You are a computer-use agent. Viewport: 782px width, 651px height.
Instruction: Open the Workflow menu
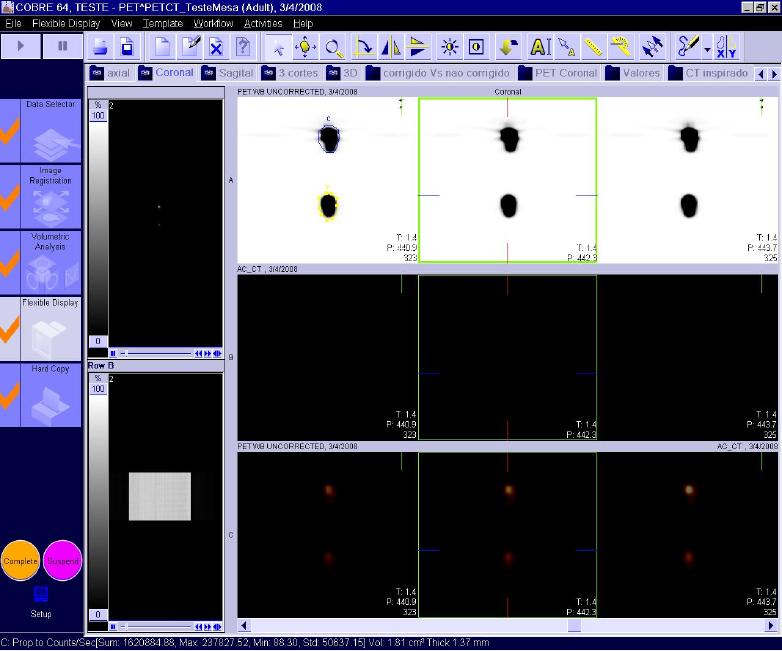pos(213,23)
